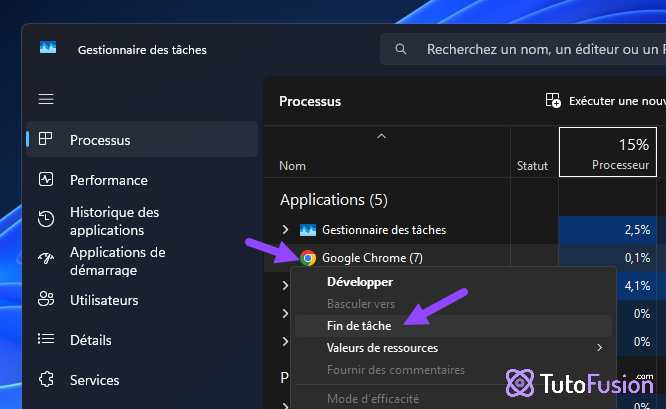The width and height of the screenshot is (666, 409).
Task: Switch to the Processus tab label
Action: tap(100, 140)
